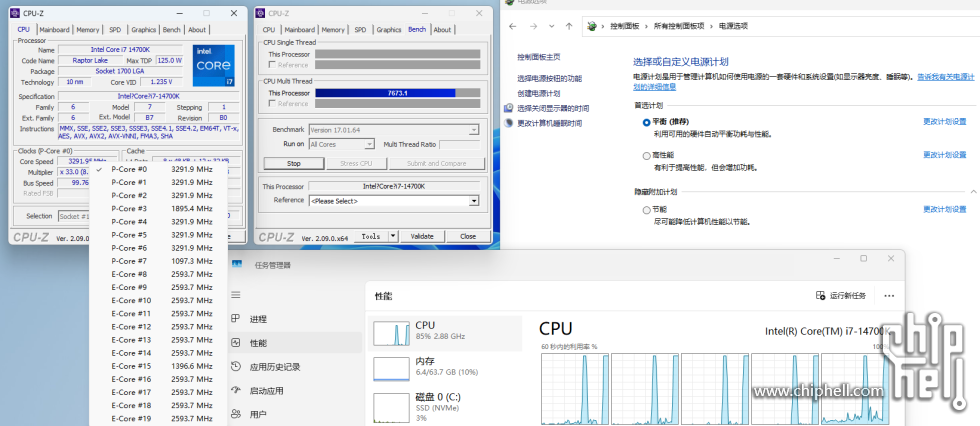Open Change when computer sleeps link
Viewport: 980px width, 426px height.
point(549,124)
